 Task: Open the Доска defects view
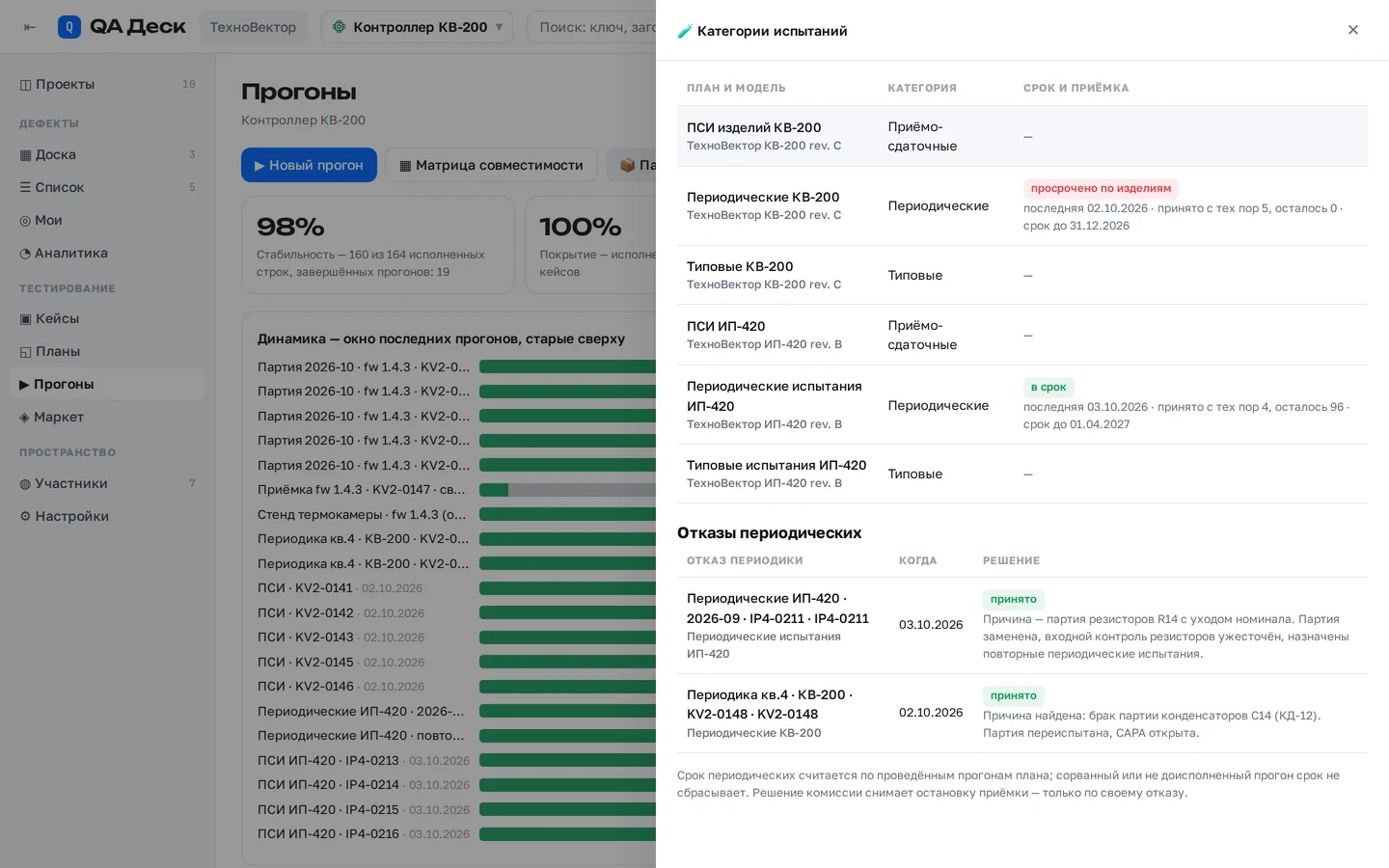click(x=108, y=155)
